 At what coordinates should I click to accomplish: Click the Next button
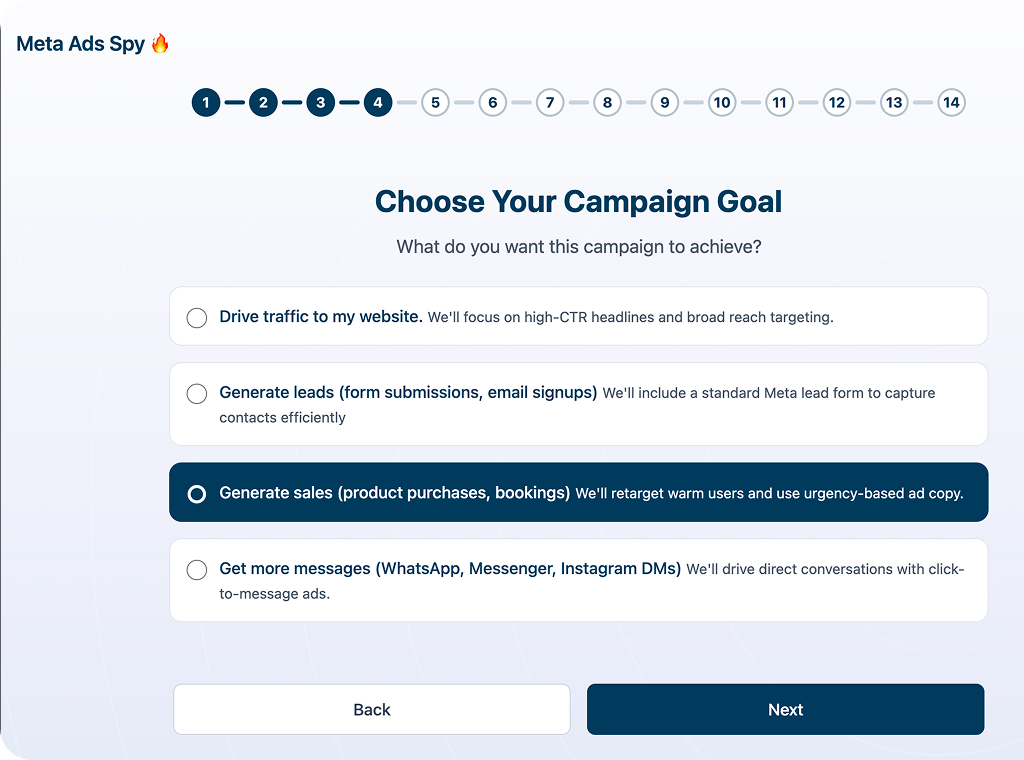[785, 709]
